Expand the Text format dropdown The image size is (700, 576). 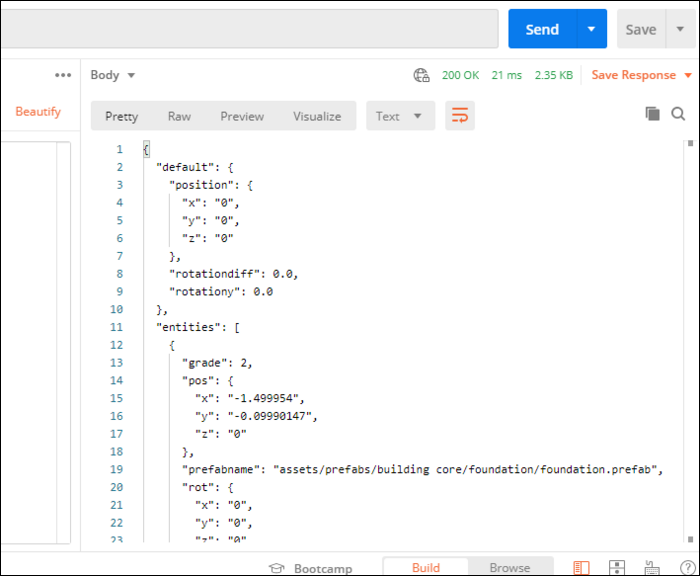400,116
